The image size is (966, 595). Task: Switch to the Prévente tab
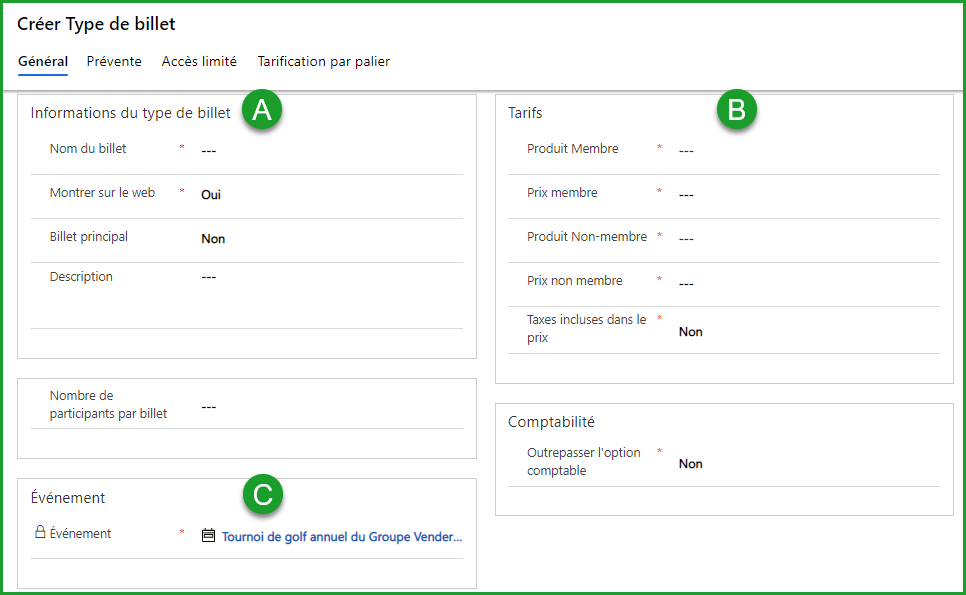(114, 62)
